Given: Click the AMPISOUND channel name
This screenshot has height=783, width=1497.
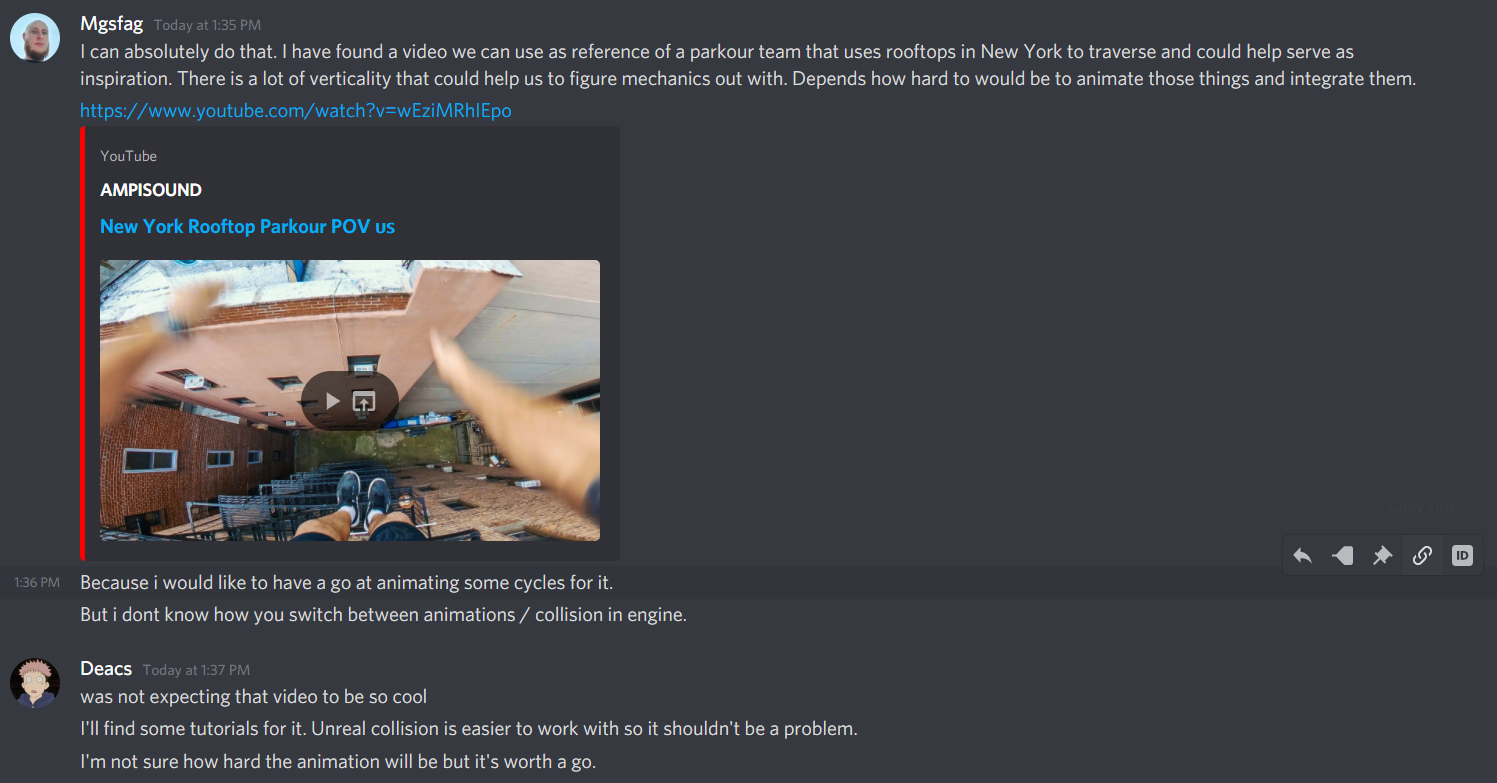Looking at the screenshot, I should [x=151, y=189].
